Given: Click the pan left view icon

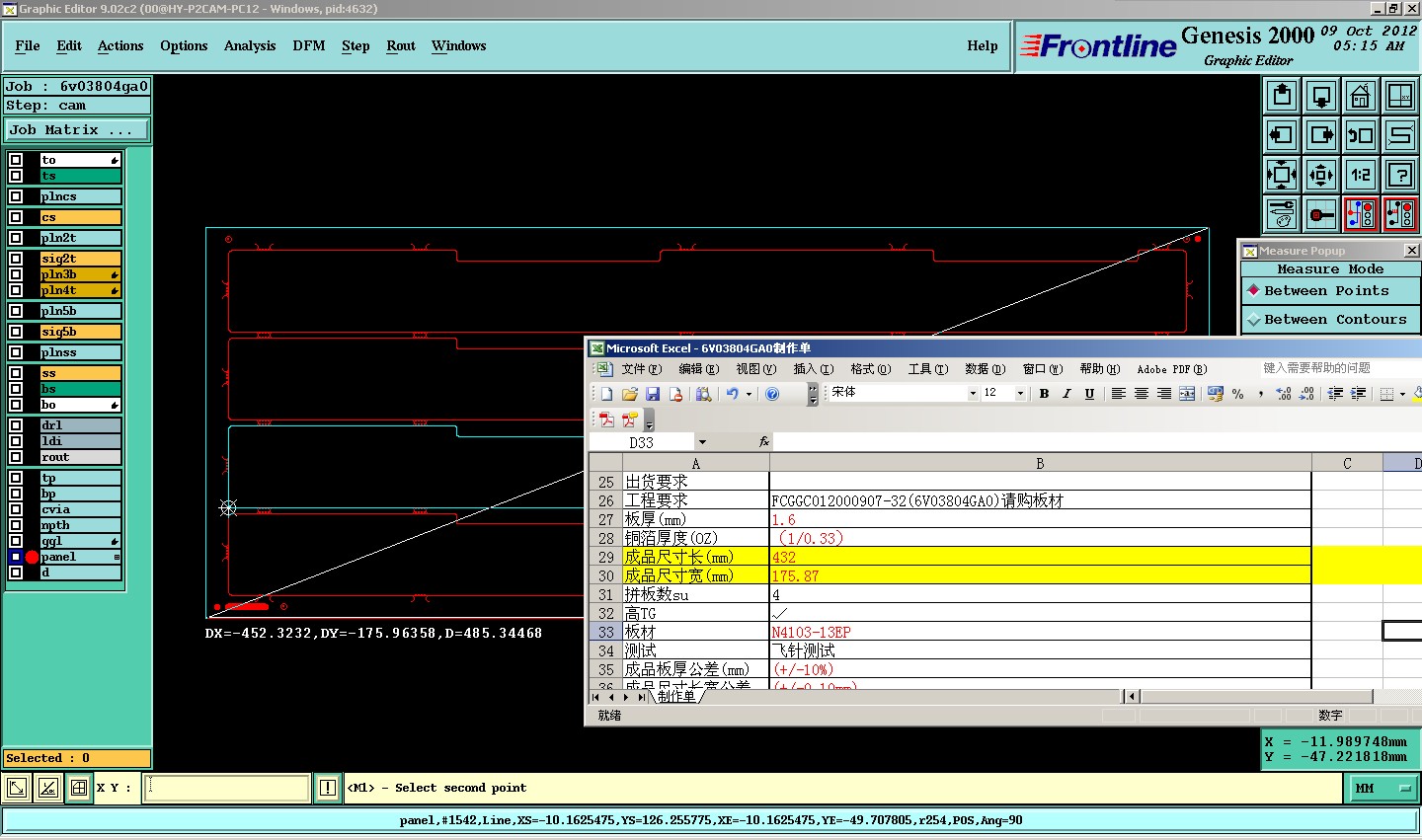Looking at the screenshot, I should coord(1282,135).
